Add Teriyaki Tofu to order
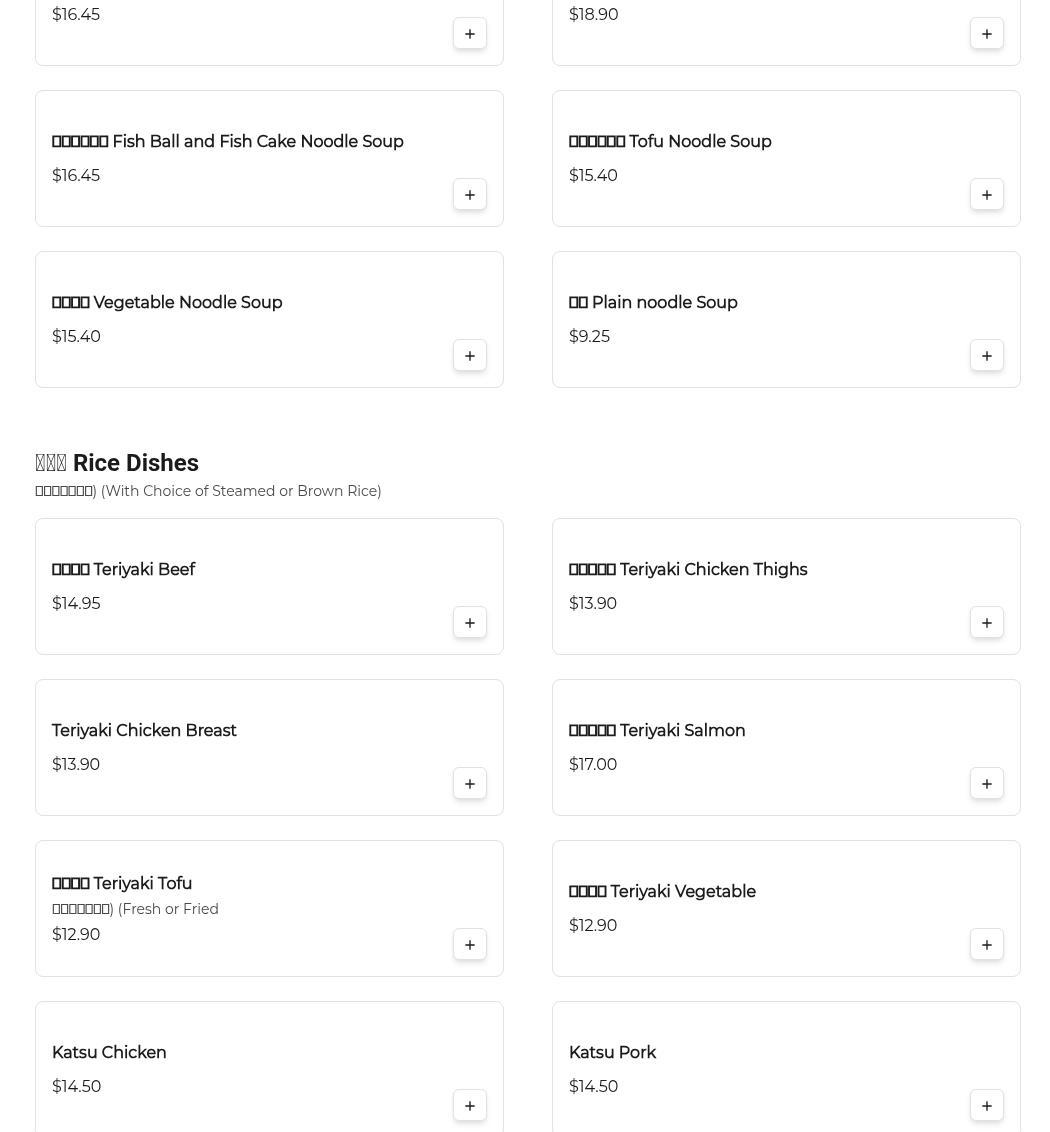The width and height of the screenshot is (1050, 1132). pyautogui.click(x=469, y=944)
